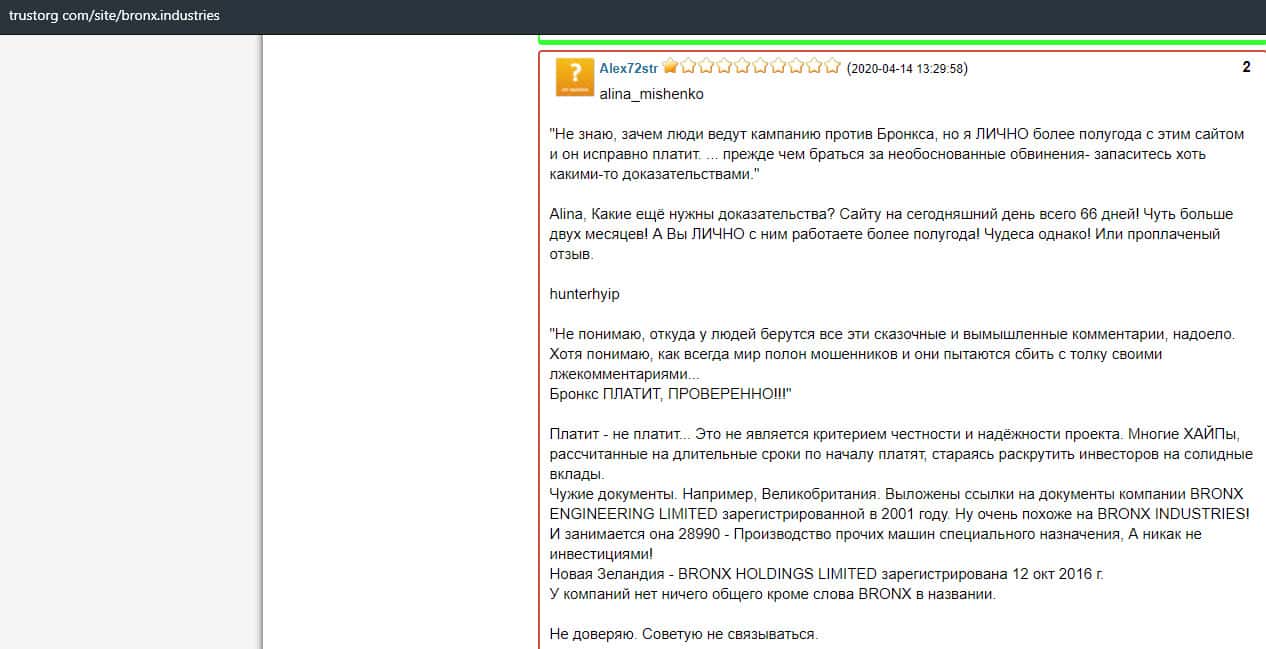Click the line starting "рассчитанные на длительные сроки"
Image resolution: width=1266 pixels, height=649 pixels.
click(x=901, y=454)
